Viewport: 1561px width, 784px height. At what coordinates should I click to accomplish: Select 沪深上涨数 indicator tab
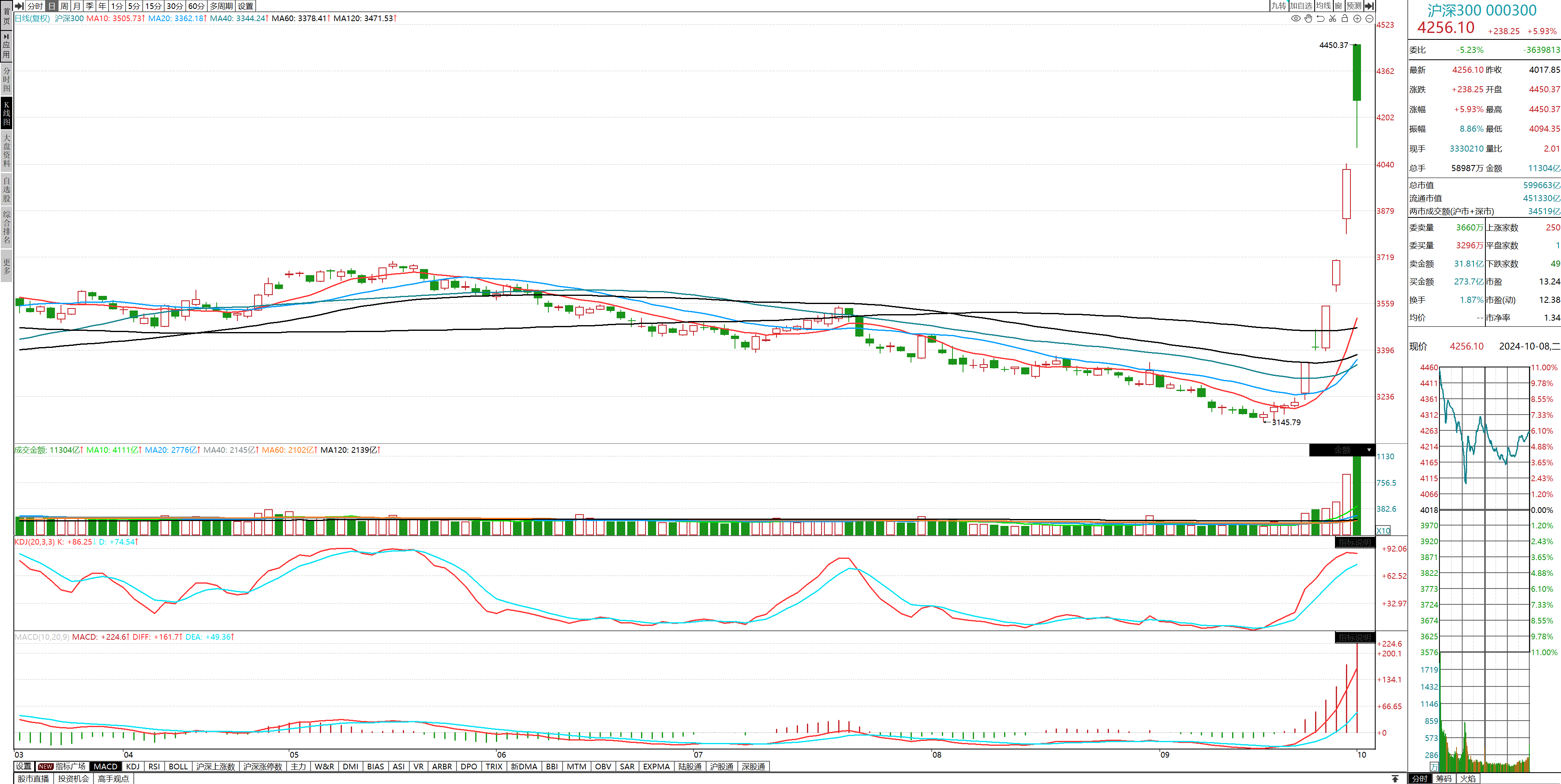pyautogui.click(x=215, y=767)
